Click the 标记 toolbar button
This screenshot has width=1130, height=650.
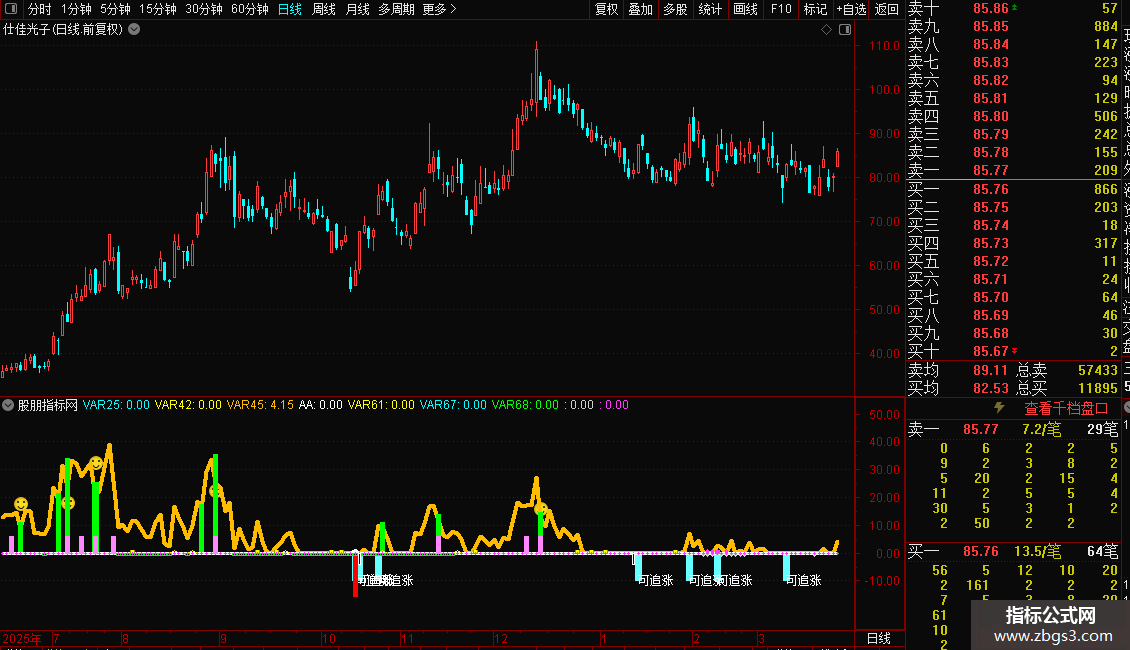point(816,9)
